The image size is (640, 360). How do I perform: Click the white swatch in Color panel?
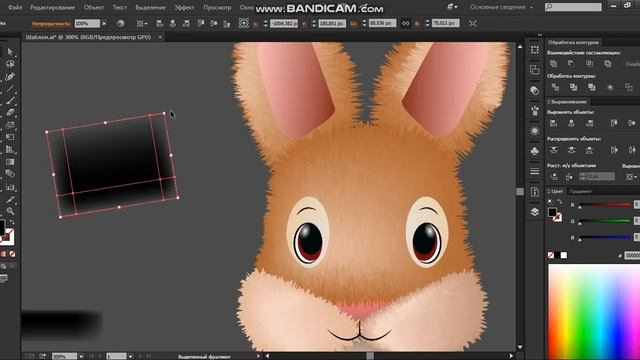[x=564, y=255]
